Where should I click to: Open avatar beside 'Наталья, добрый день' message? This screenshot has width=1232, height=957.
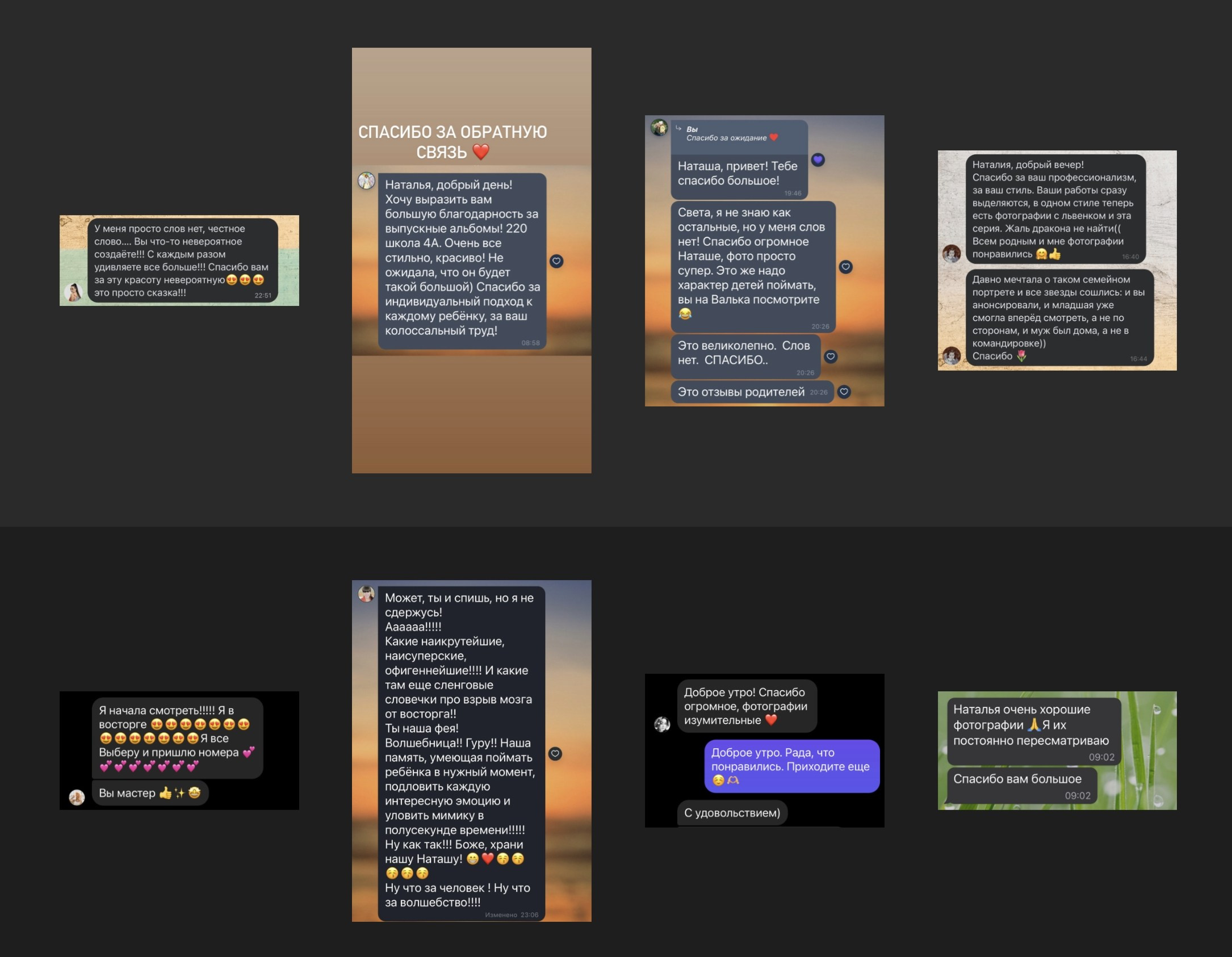[366, 181]
